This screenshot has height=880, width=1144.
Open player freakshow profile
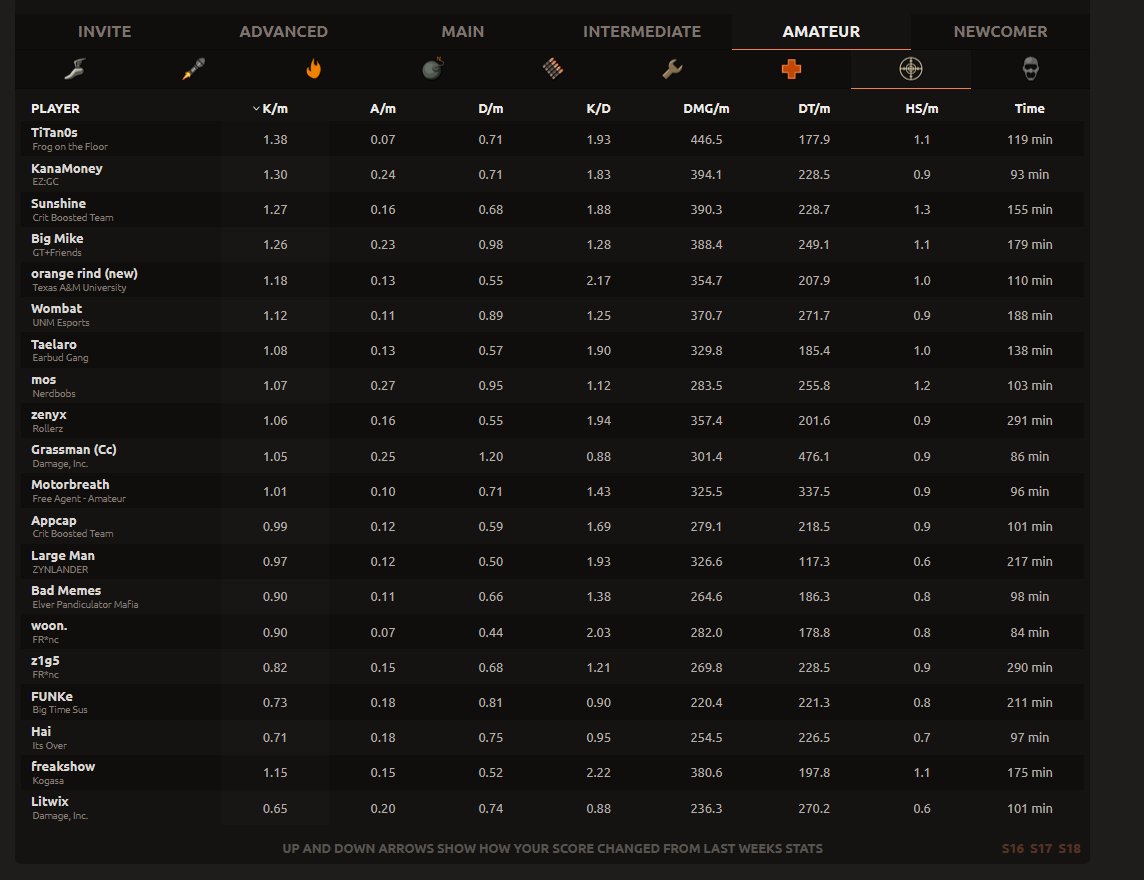pyautogui.click(x=63, y=766)
